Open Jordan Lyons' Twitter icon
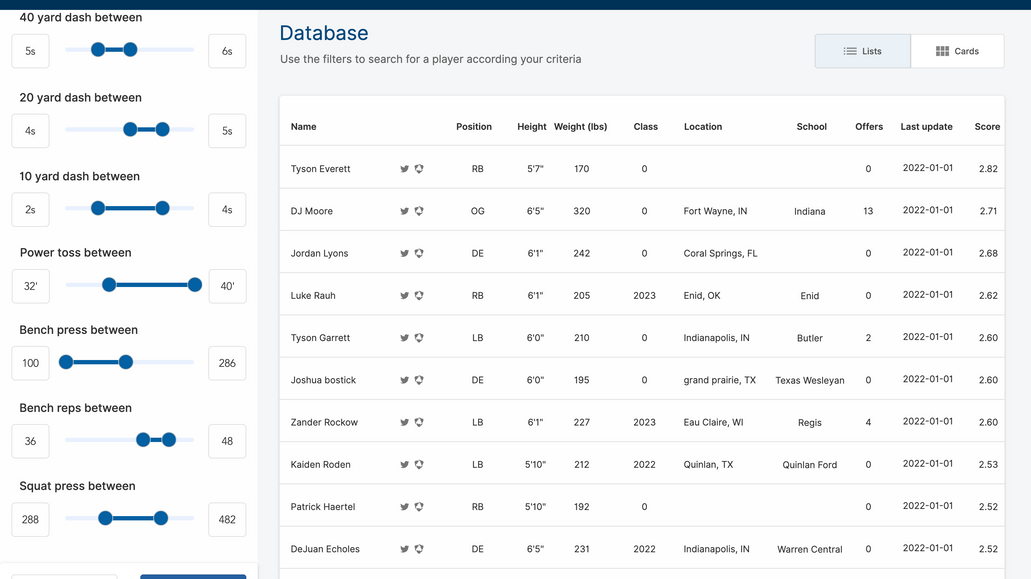The width and height of the screenshot is (1031, 579). [x=404, y=253]
